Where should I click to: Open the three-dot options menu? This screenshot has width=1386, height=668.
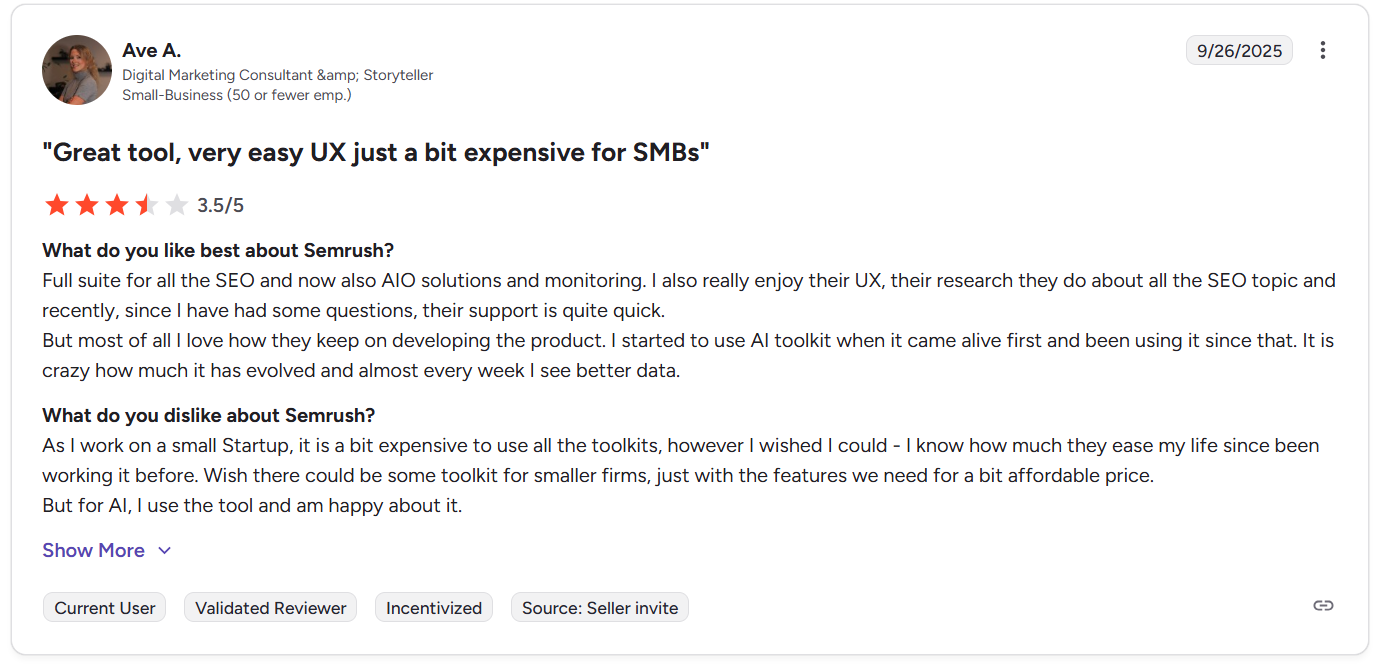[1323, 49]
